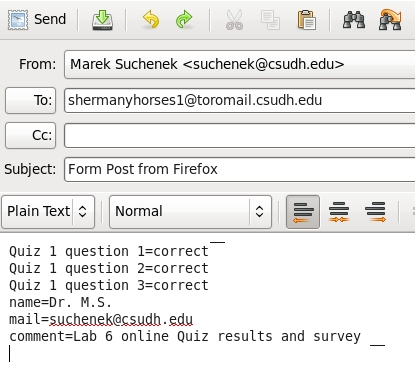Viewport: 415px width, 374px height.
Task: Click the empty Cc recipients field
Action: (x=239, y=135)
